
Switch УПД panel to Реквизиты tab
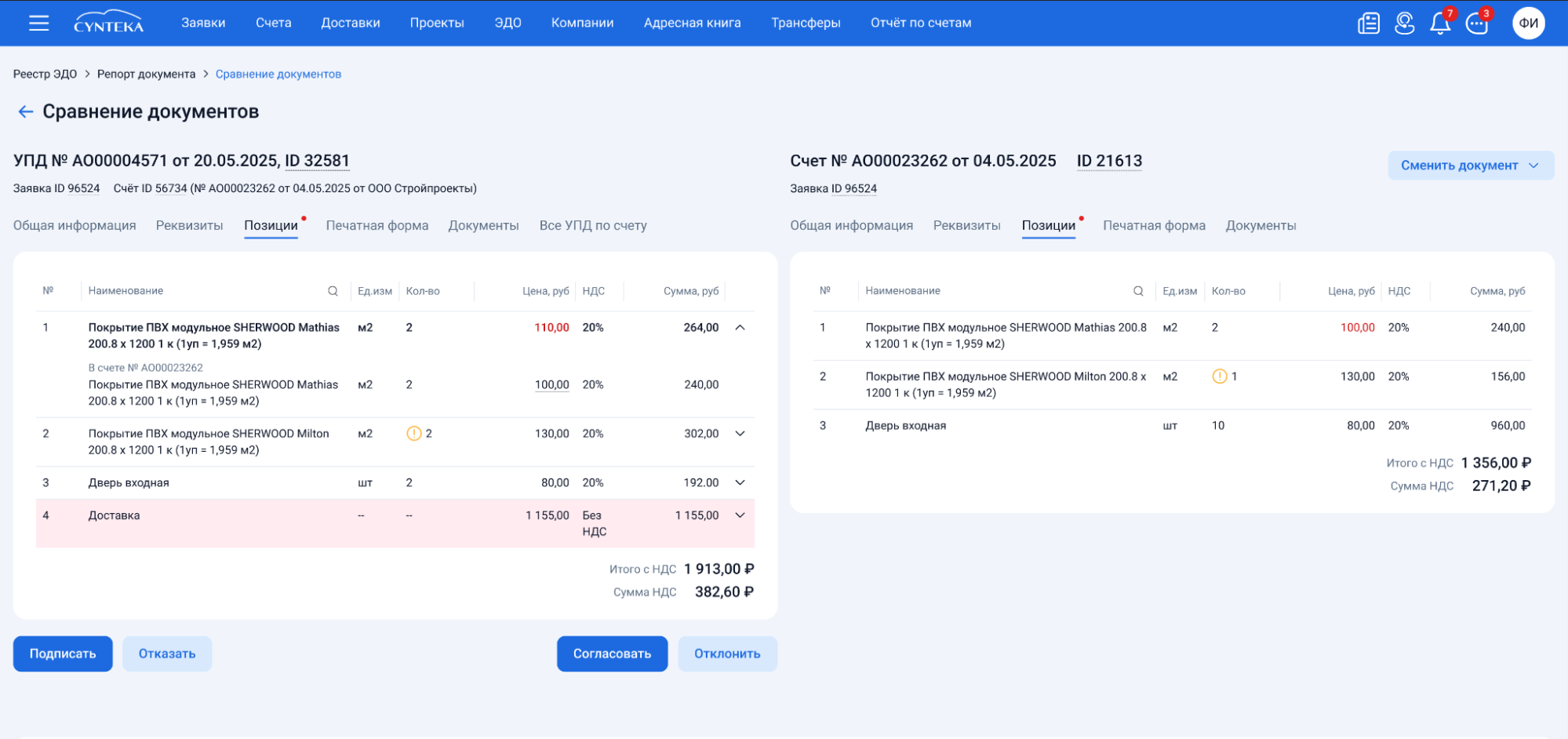coord(189,225)
